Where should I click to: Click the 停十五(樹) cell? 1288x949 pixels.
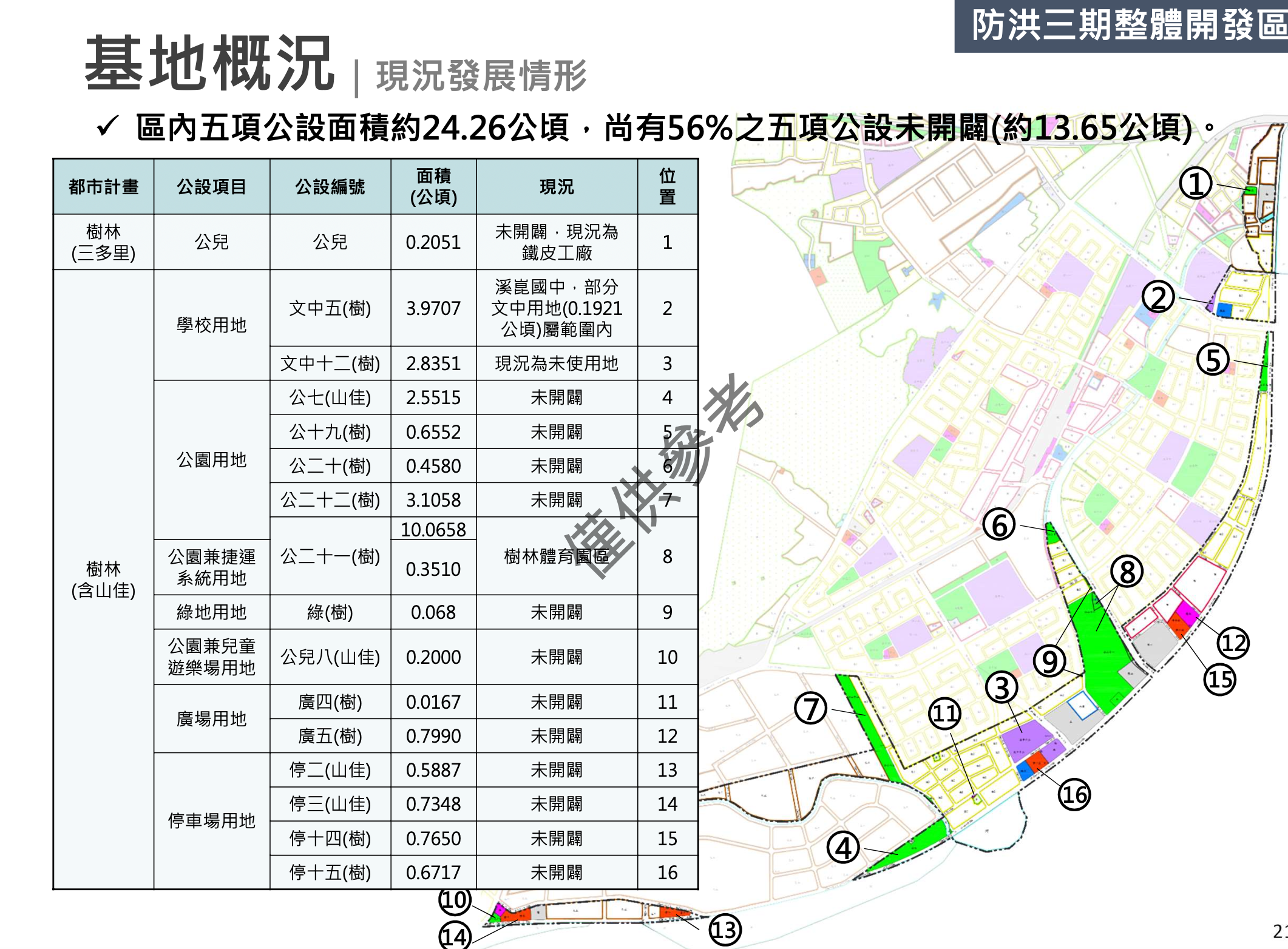pos(330,873)
